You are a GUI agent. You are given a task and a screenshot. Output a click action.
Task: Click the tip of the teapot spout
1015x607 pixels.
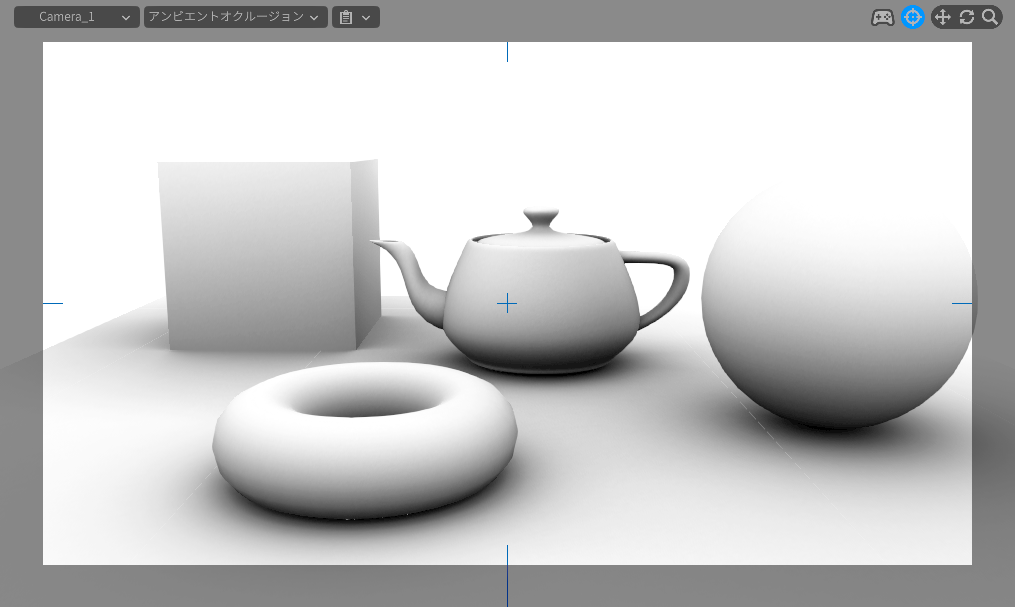pos(377,241)
